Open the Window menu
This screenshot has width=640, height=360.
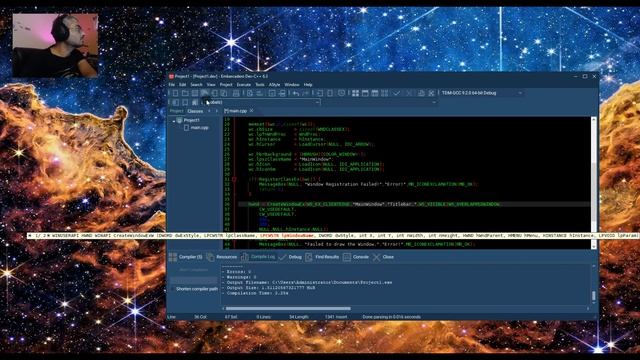[292, 85]
